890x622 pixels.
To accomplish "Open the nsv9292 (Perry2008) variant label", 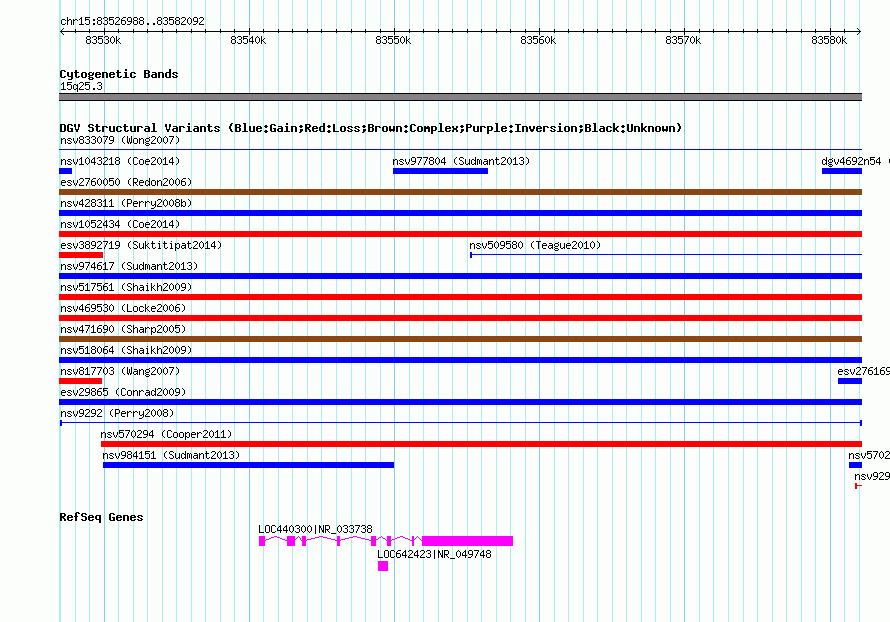I will 117,413.
